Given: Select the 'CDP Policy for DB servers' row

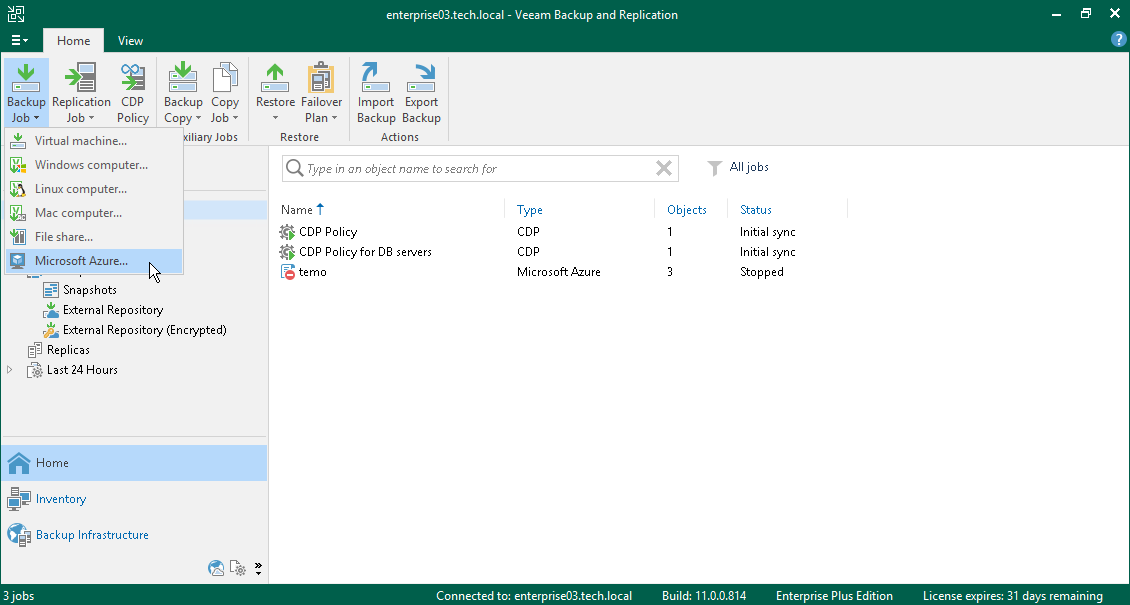Looking at the screenshot, I should [x=562, y=252].
